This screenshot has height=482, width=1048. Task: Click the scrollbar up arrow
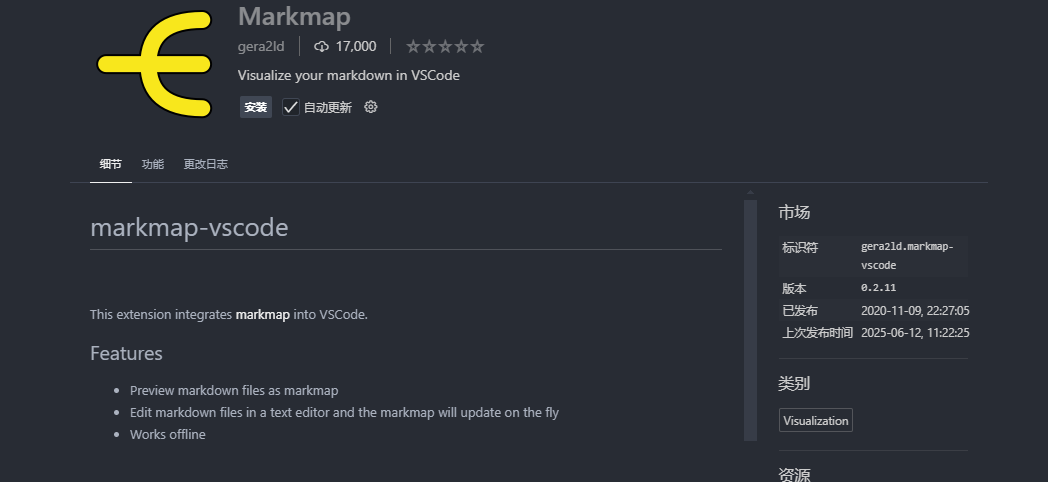tap(751, 194)
